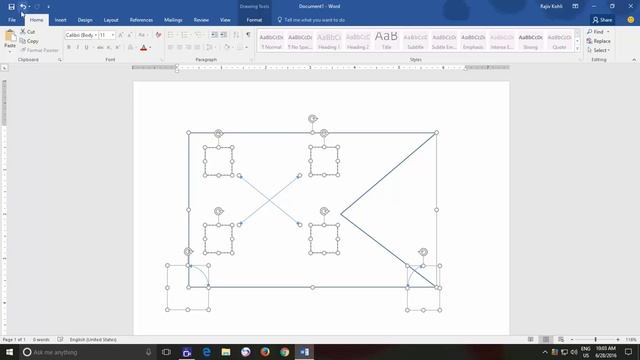Open the Windows Start menu
The height and width of the screenshot is (360, 640).
click(9, 352)
